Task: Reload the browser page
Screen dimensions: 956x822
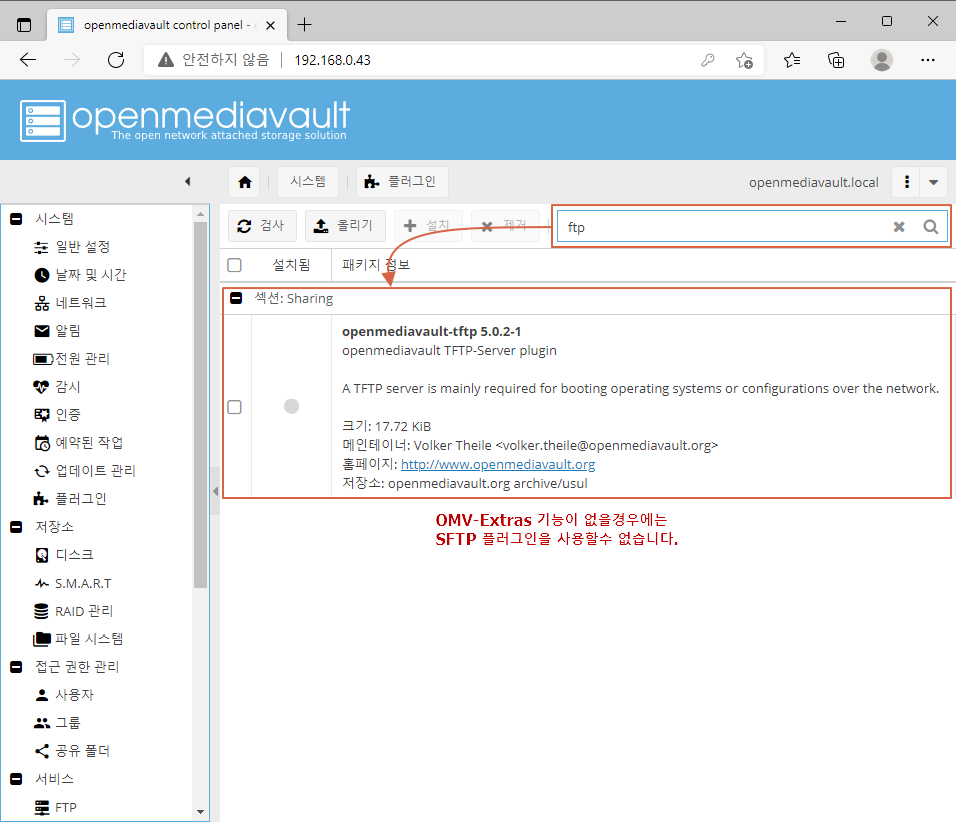Action: click(x=116, y=60)
